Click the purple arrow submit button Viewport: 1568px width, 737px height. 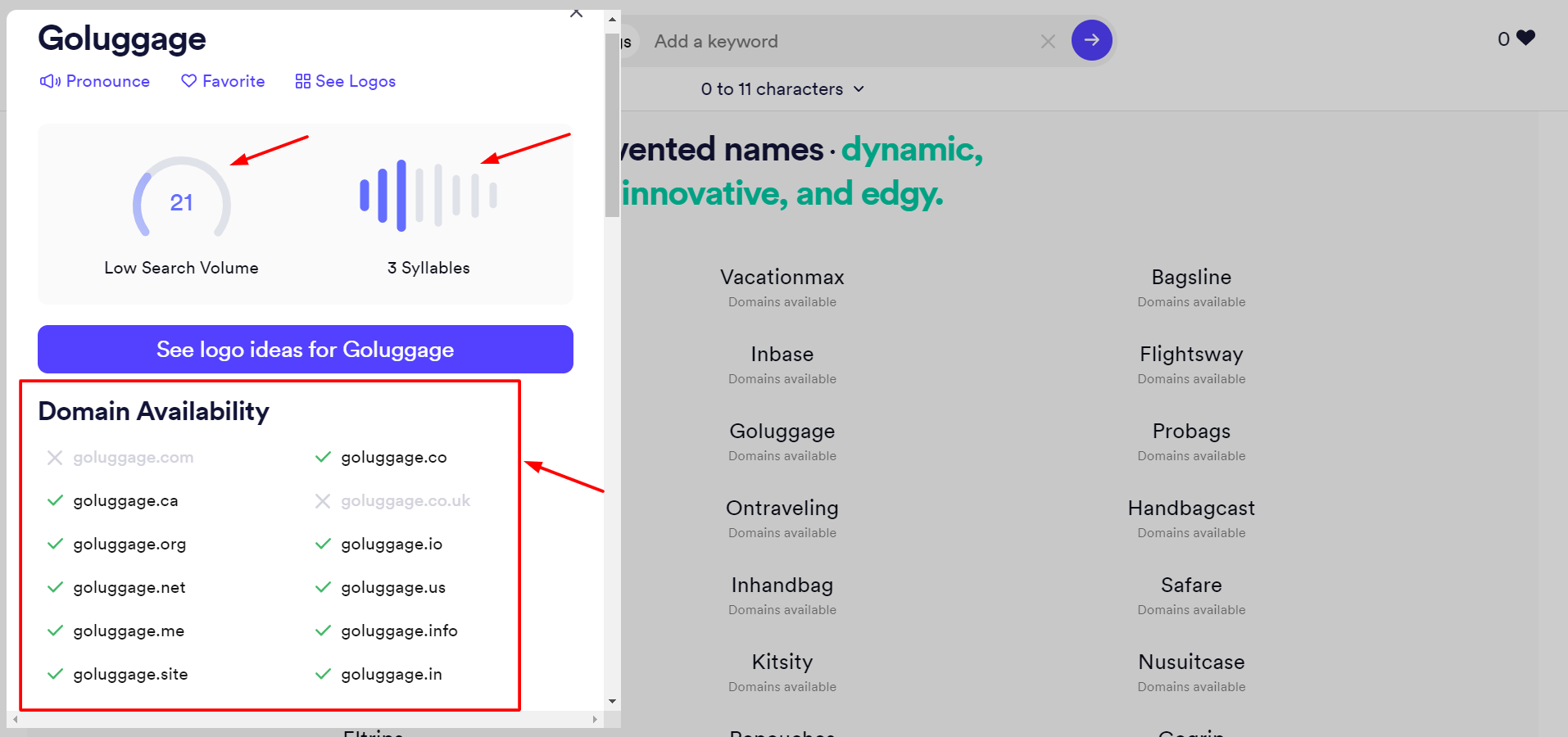pos(1091,40)
